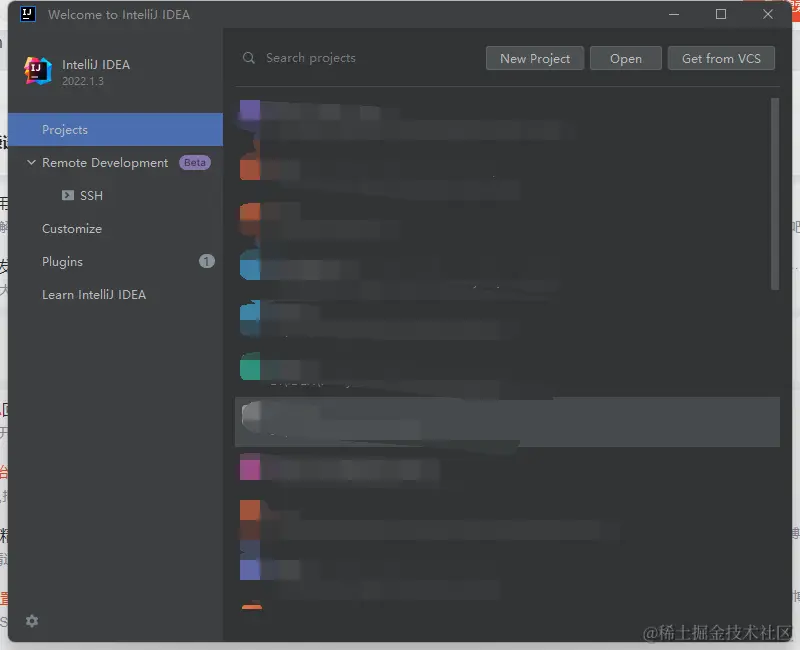The width and height of the screenshot is (800, 650).
Task: Click the project list vertical scrollbar
Action: (775, 194)
